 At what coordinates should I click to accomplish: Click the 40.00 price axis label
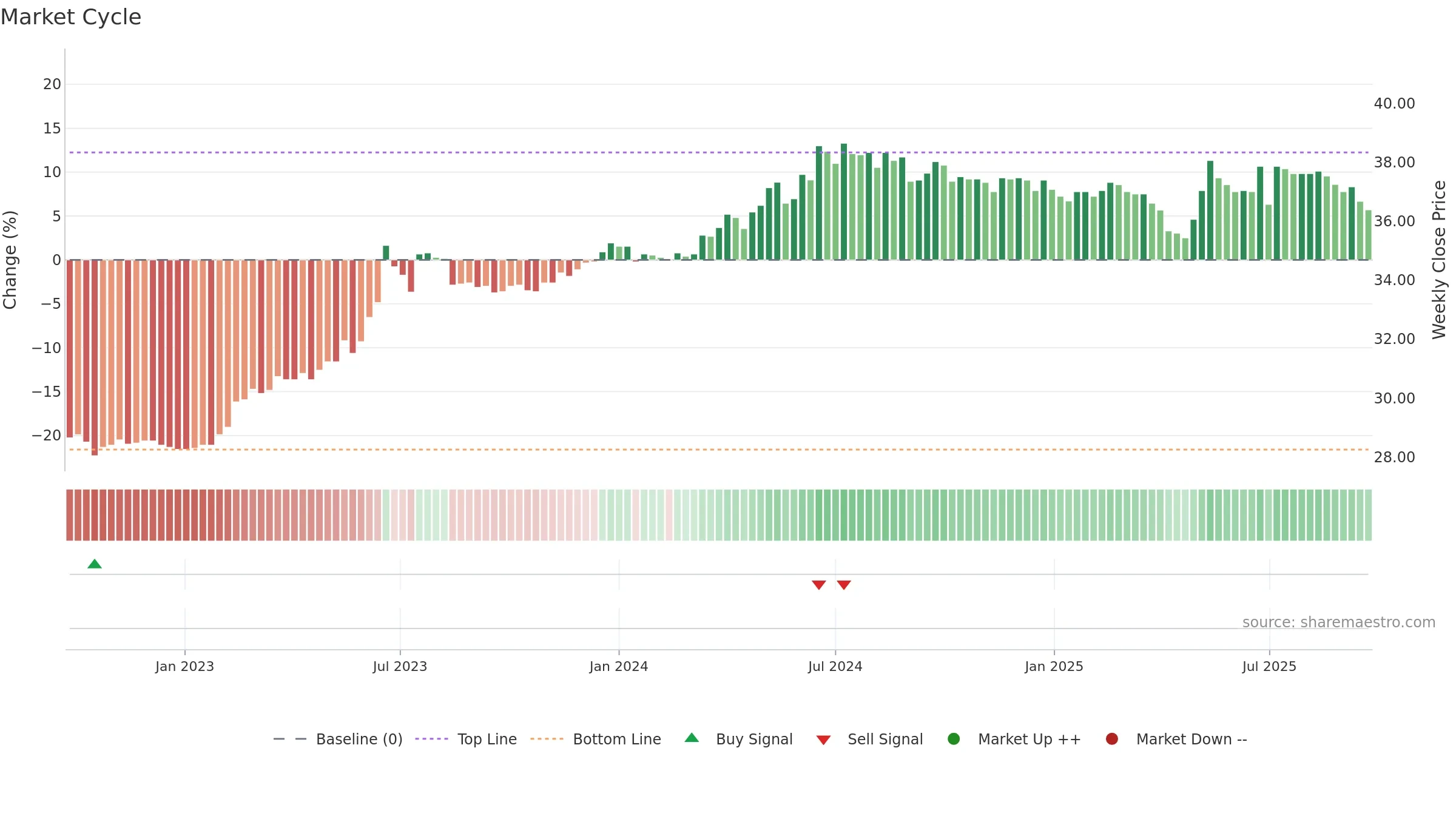pyautogui.click(x=1394, y=104)
